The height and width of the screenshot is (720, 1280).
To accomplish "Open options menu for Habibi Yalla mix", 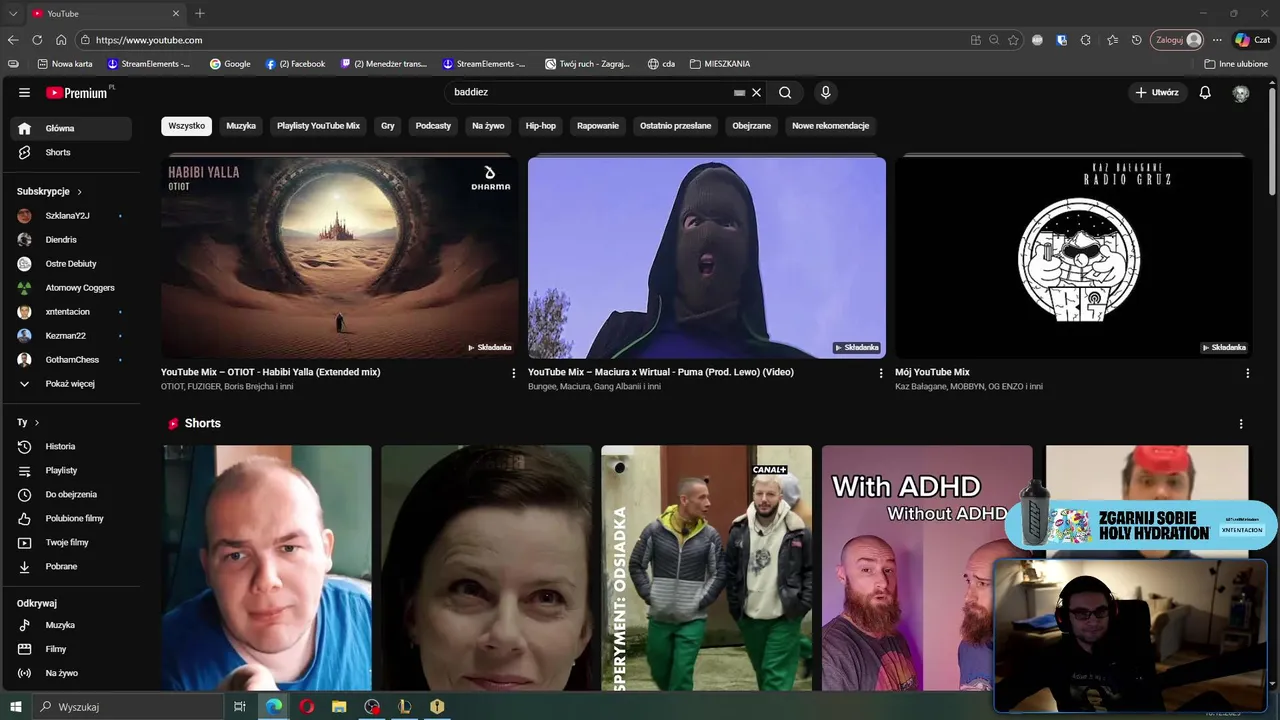I will point(514,373).
